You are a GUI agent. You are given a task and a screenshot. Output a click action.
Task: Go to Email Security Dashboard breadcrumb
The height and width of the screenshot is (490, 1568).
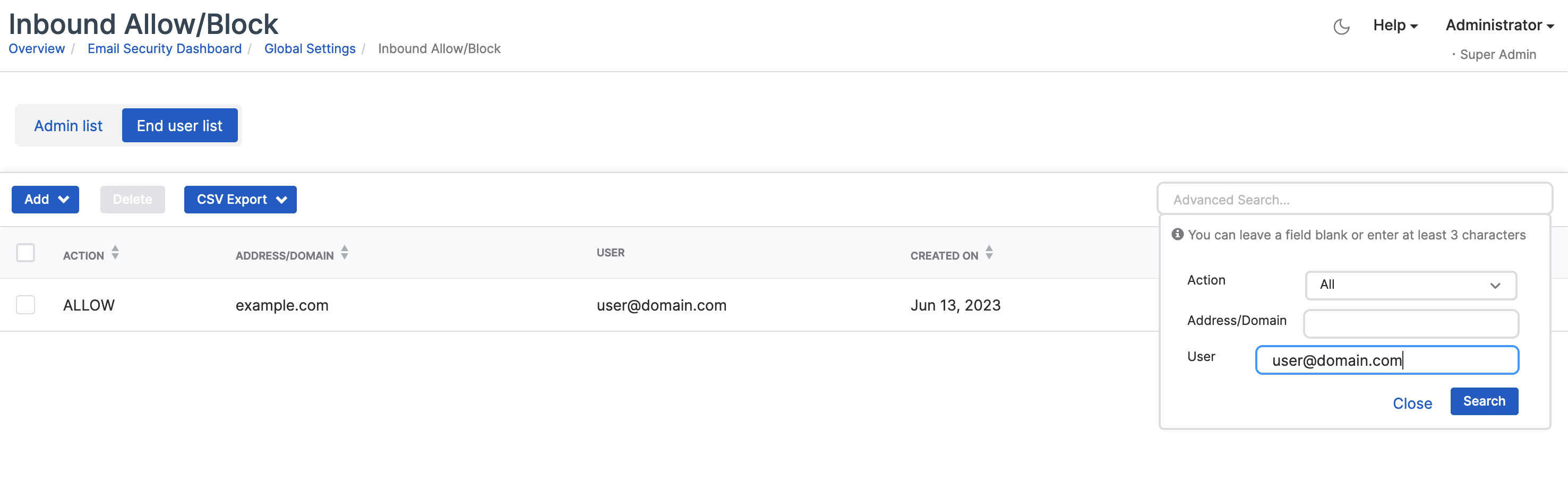(165, 49)
